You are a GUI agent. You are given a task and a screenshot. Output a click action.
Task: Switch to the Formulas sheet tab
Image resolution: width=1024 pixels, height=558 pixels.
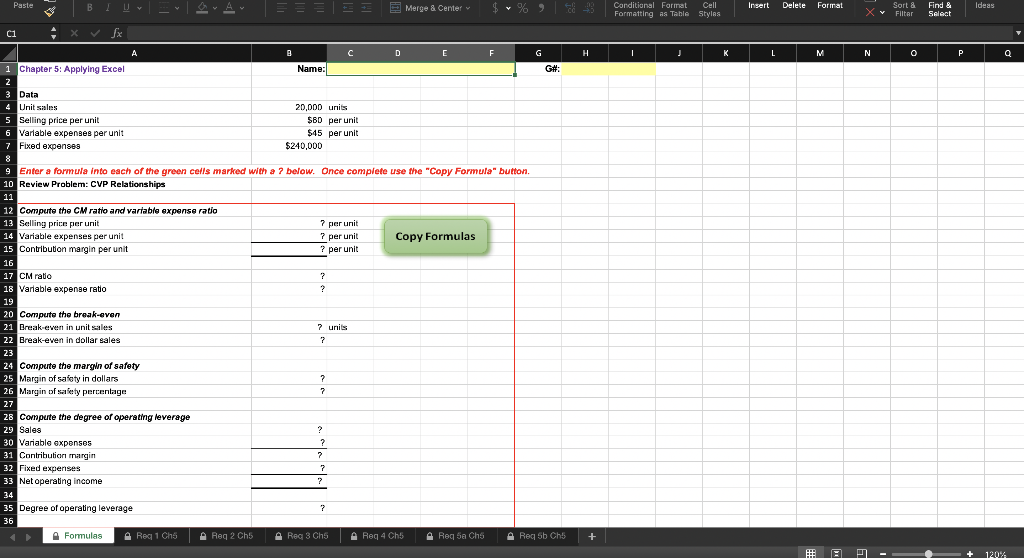[x=78, y=536]
